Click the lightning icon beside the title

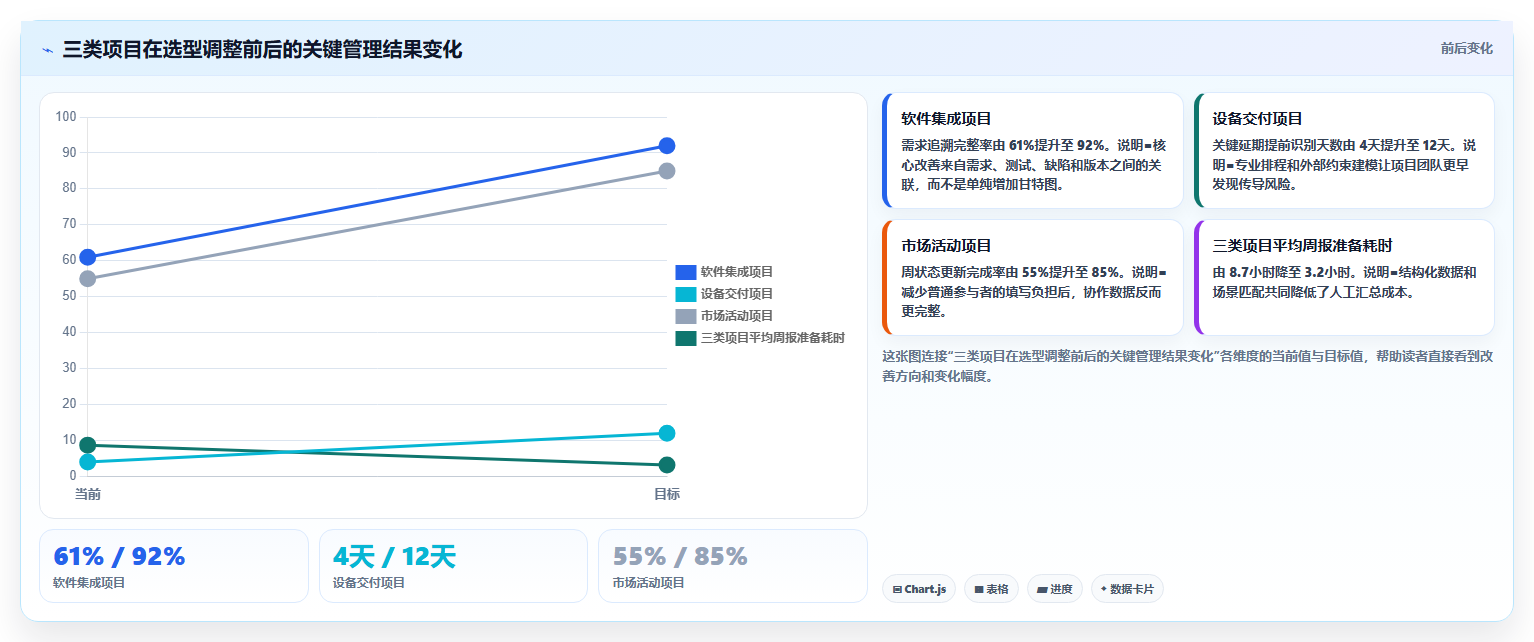point(47,50)
